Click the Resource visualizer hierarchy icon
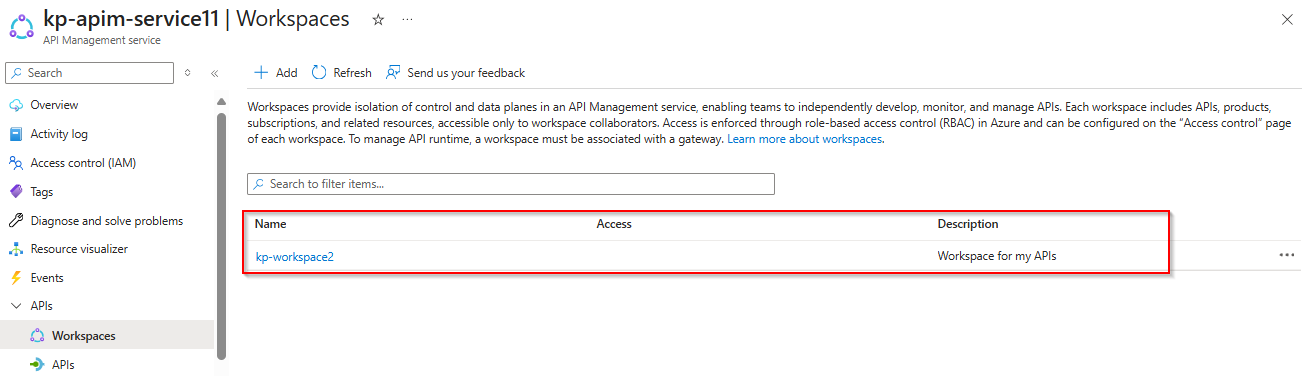This screenshot has height=376, width=1307. tap(16, 249)
